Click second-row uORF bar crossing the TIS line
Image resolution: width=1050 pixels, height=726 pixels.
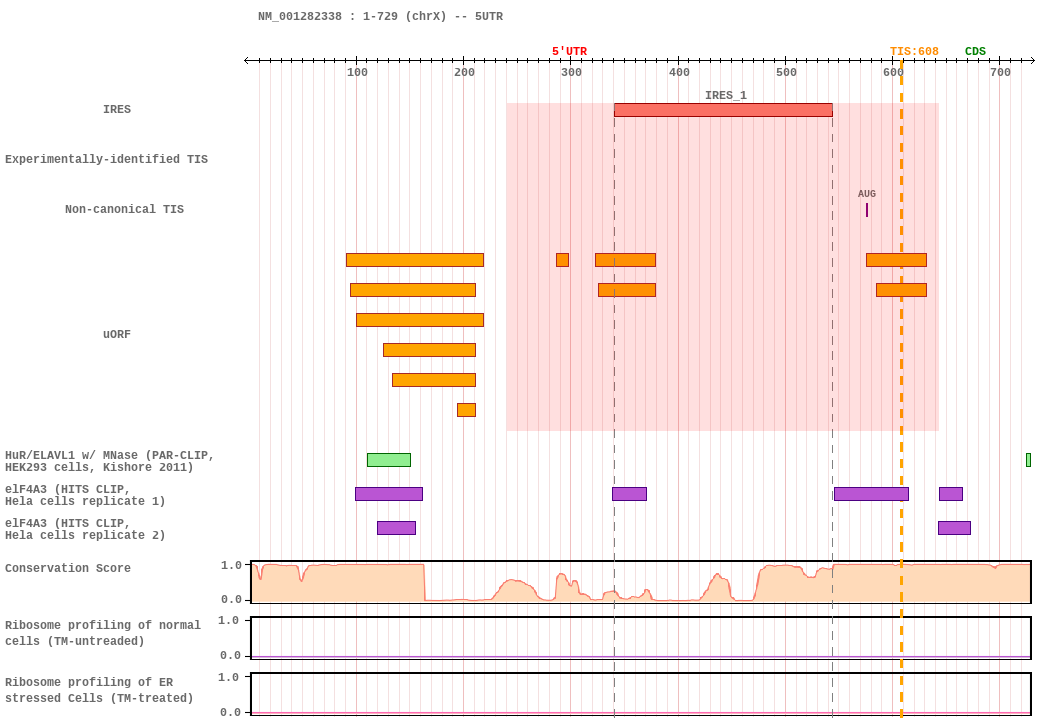point(901,290)
